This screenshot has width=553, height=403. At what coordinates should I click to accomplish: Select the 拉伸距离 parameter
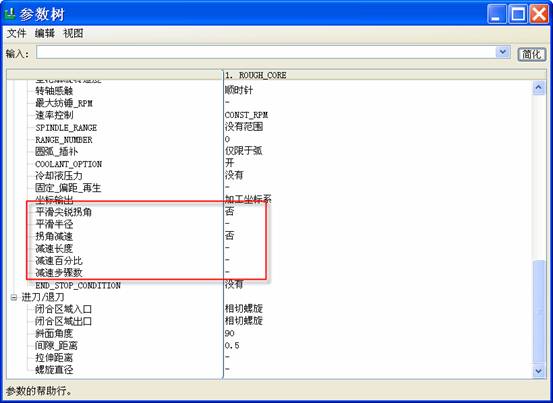pyautogui.click(x=54, y=358)
